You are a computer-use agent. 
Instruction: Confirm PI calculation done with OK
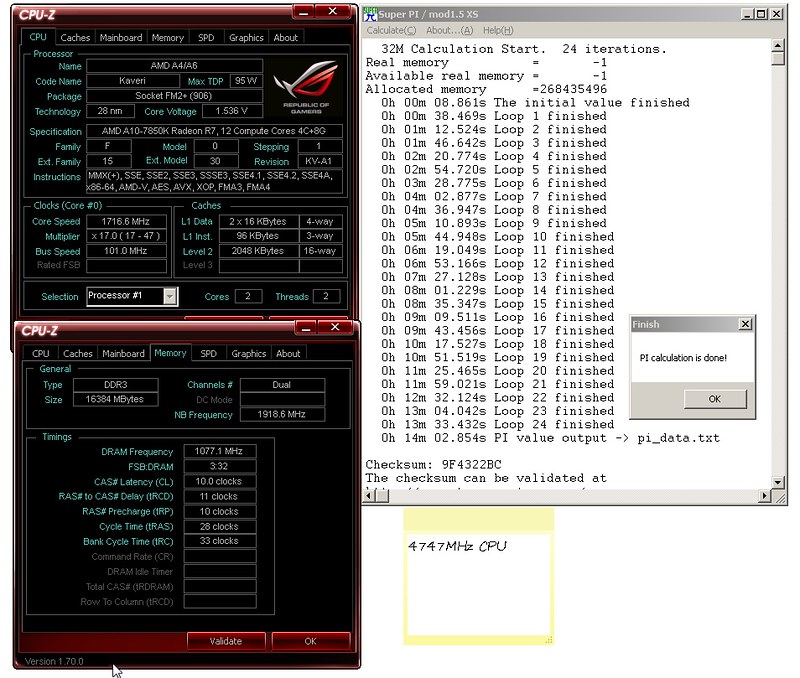[x=714, y=398]
